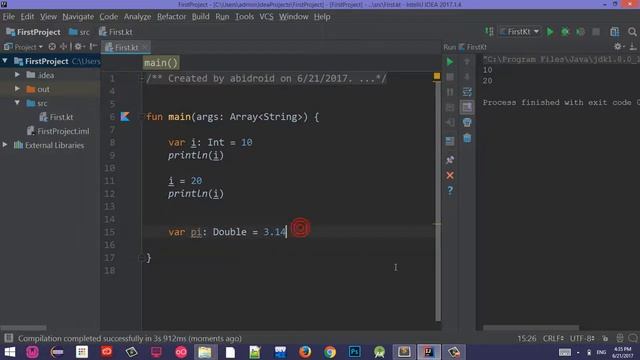Image resolution: width=640 pixels, height=360 pixels.
Task: Run FirstKt from the main toolbar
Action: (550, 32)
